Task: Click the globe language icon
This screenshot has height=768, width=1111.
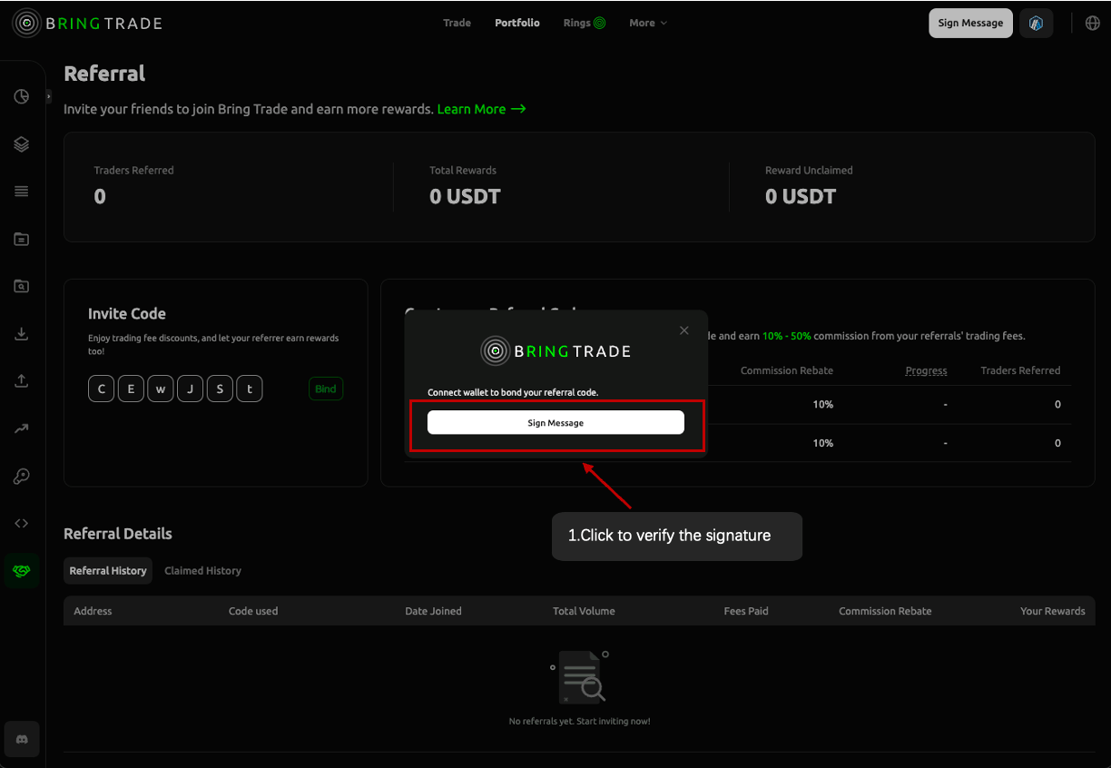Action: click(x=1093, y=23)
